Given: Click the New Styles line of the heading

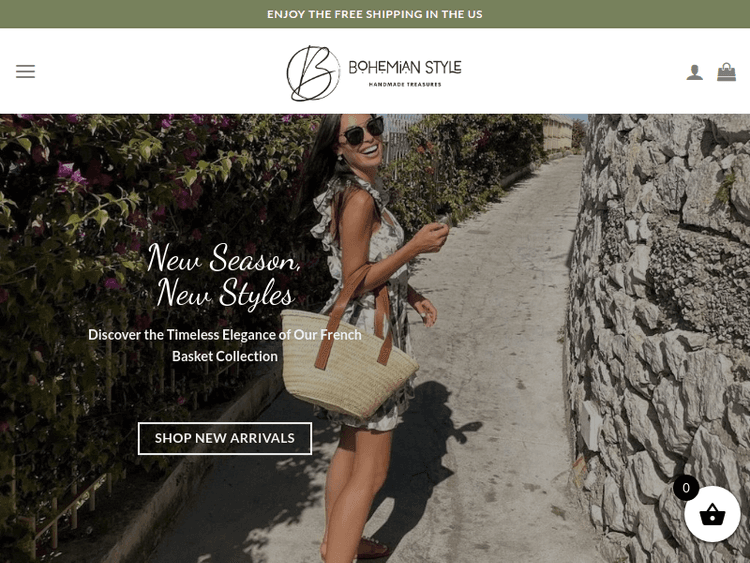Looking at the screenshot, I should coord(224,293).
